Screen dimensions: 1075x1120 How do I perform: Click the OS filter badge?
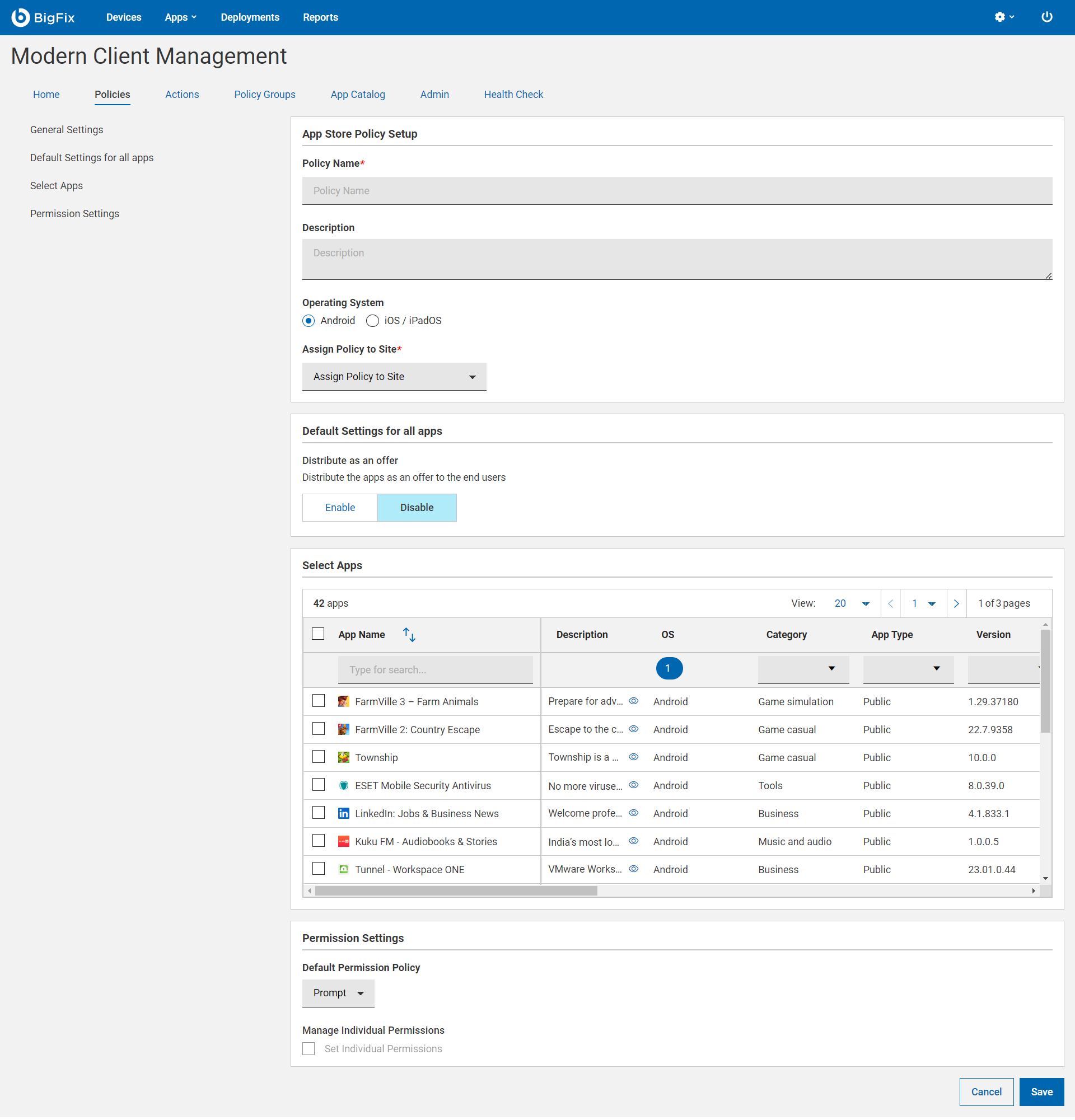coord(668,668)
